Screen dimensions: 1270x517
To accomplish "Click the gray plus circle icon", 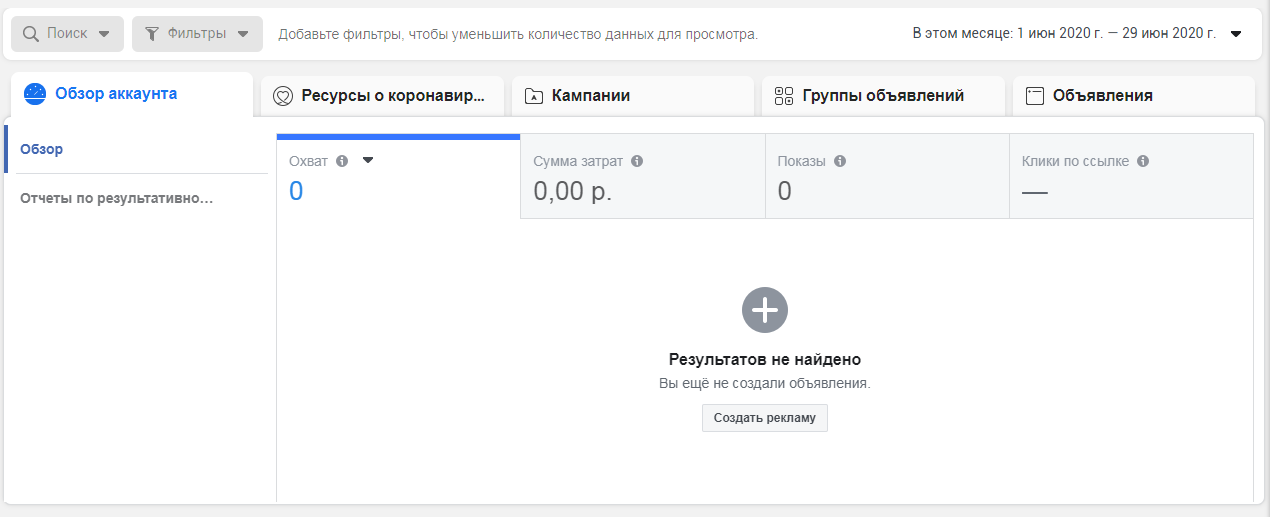I will tap(765, 310).
